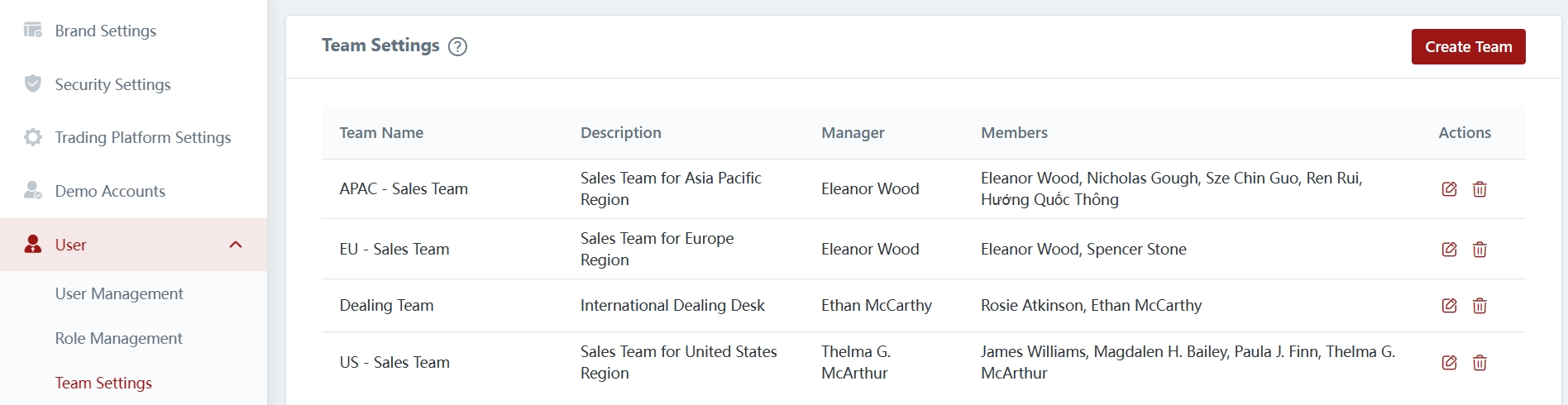This screenshot has width=1568, height=405.
Task: Click the Team Name column header
Action: [x=381, y=133]
